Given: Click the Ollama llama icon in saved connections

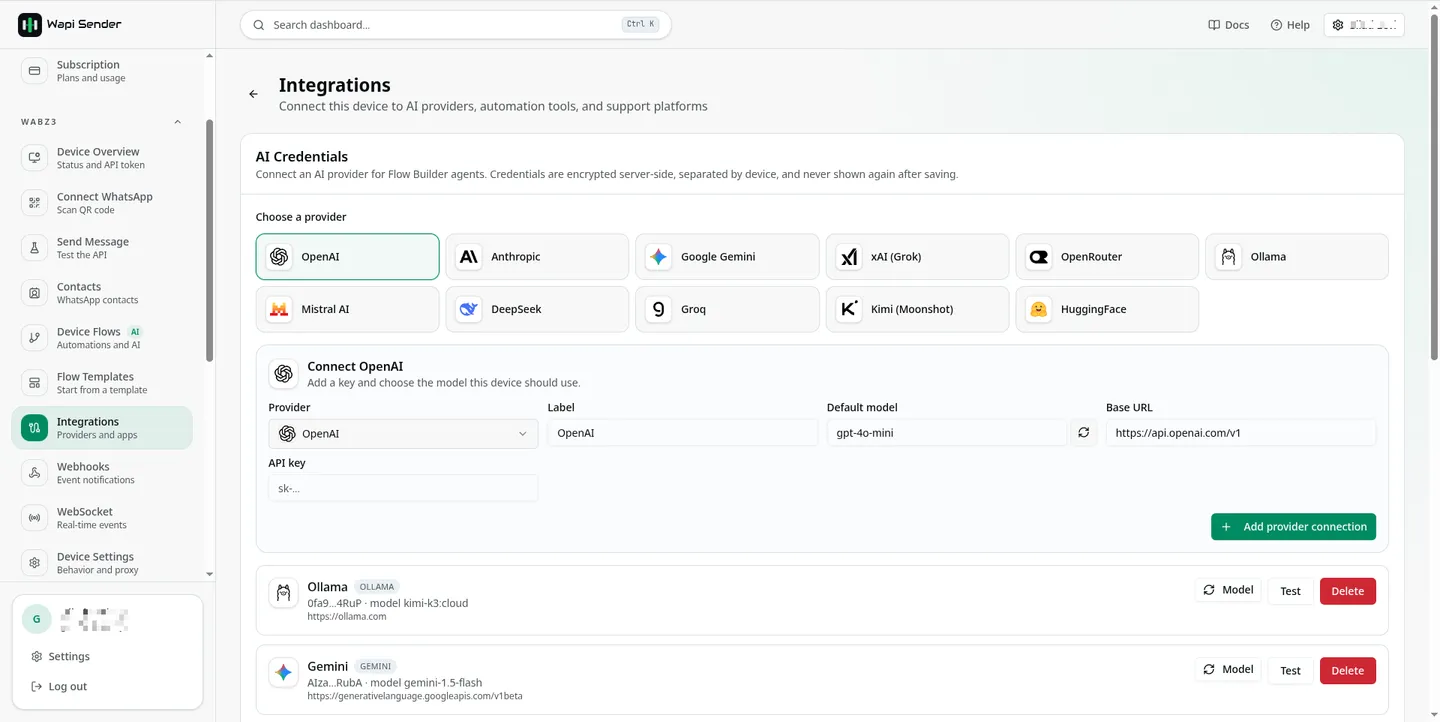Looking at the screenshot, I should (284, 592).
